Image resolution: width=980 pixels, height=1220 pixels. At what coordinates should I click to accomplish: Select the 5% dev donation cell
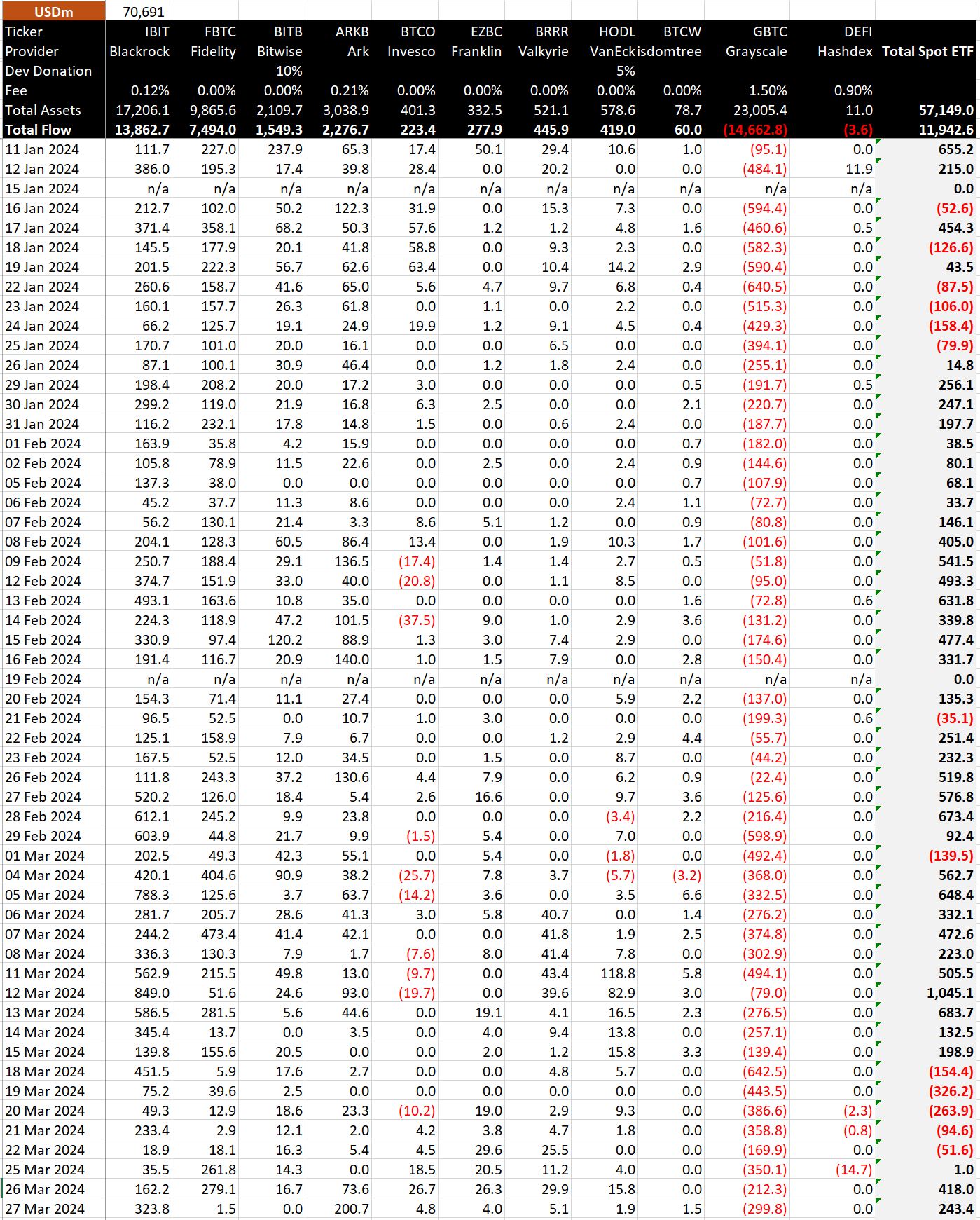point(626,71)
